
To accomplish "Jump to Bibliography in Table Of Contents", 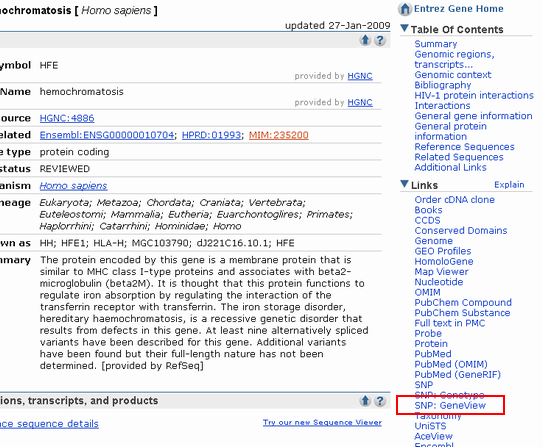I will (x=443, y=85).
